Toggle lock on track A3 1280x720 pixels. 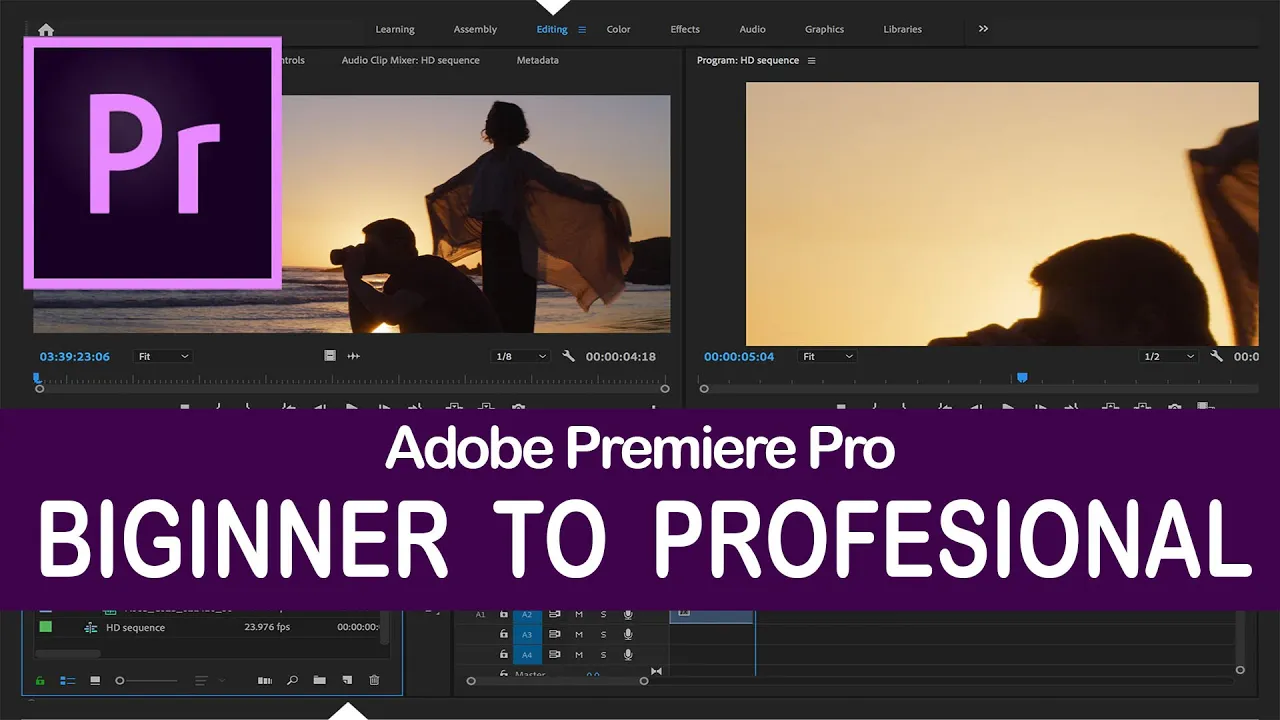point(504,634)
